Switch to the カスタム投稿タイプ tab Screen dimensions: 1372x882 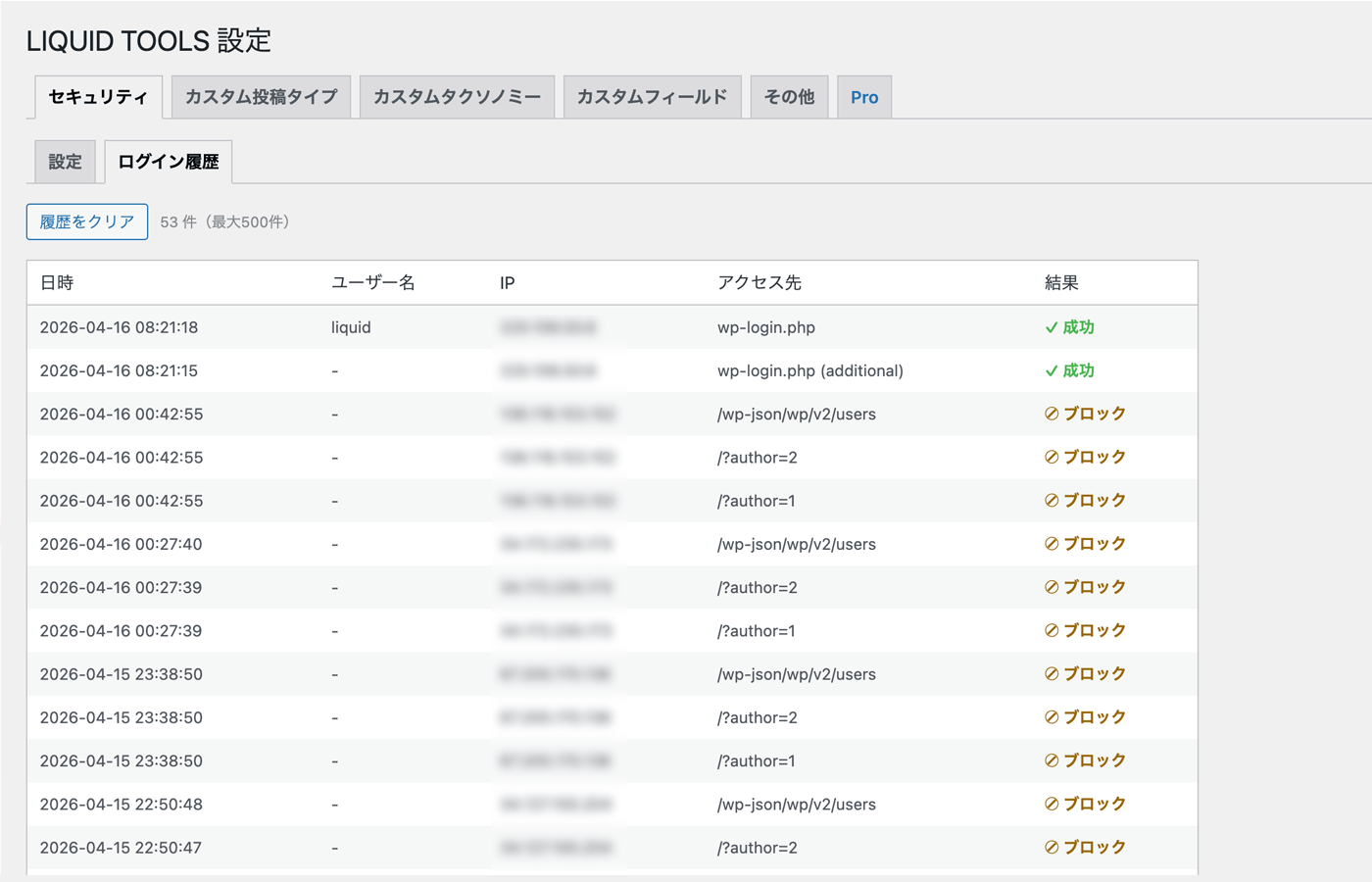pyautogui.click(x=261, y=96)
